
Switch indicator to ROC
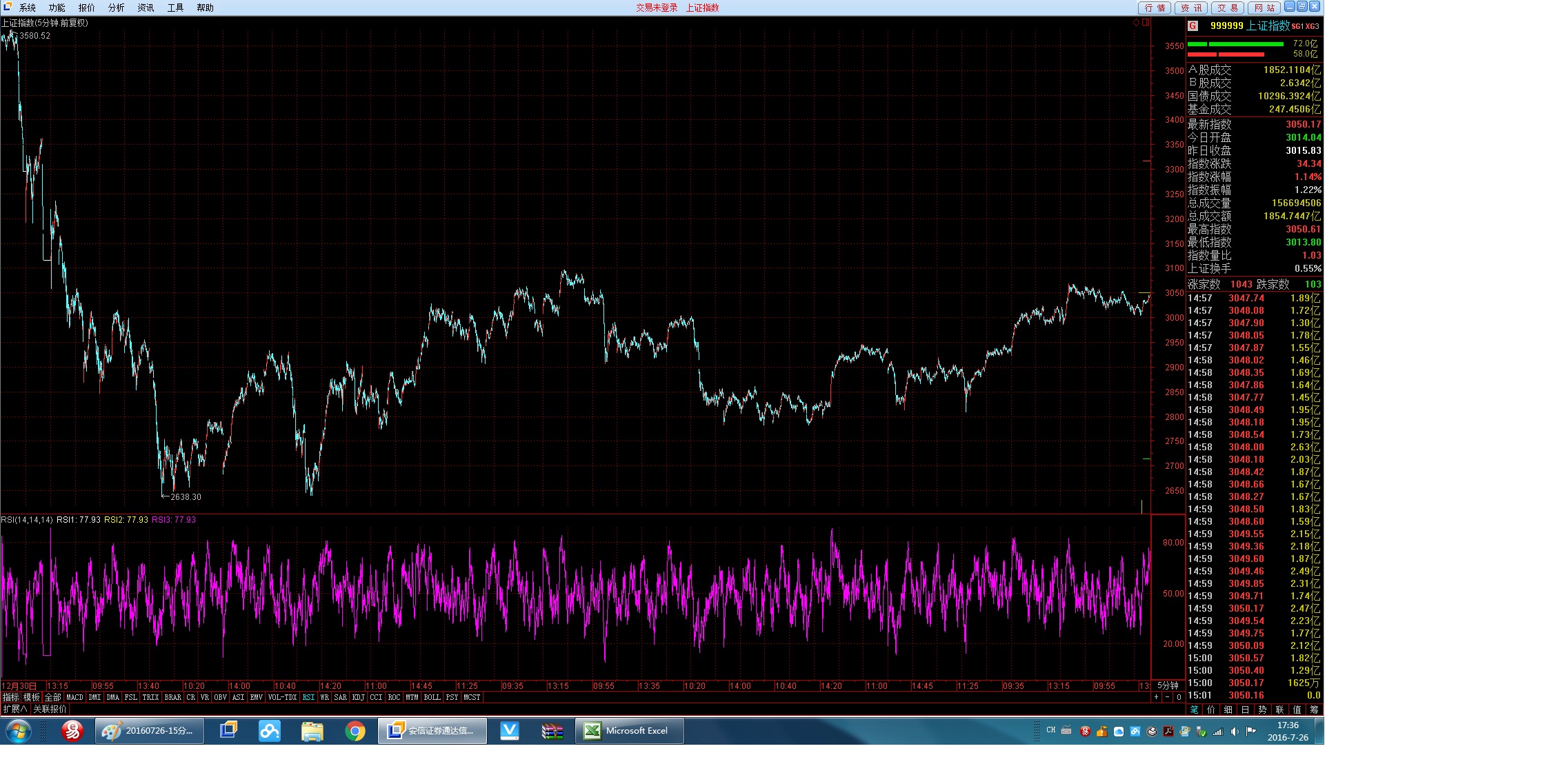(394, 697)
